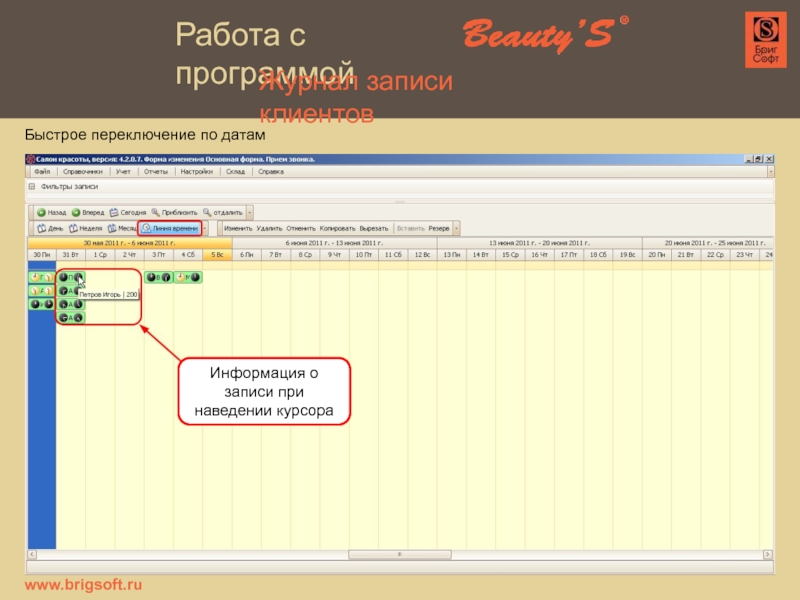The image size is (800, 600).
Task: Select the 19 Вс day header
Action: (628, 254)
